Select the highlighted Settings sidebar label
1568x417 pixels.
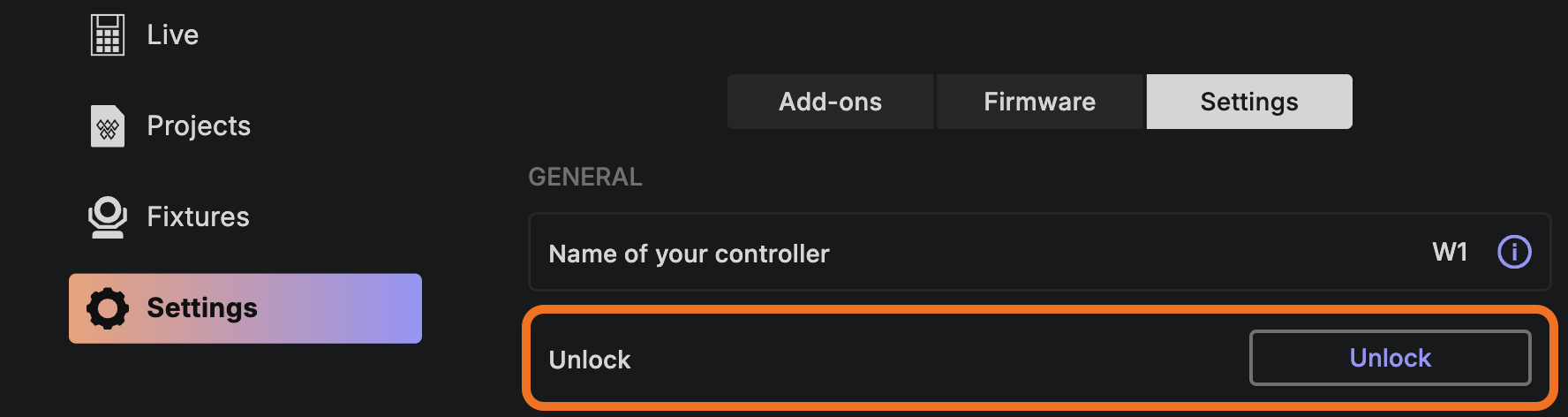click(202, 308)
